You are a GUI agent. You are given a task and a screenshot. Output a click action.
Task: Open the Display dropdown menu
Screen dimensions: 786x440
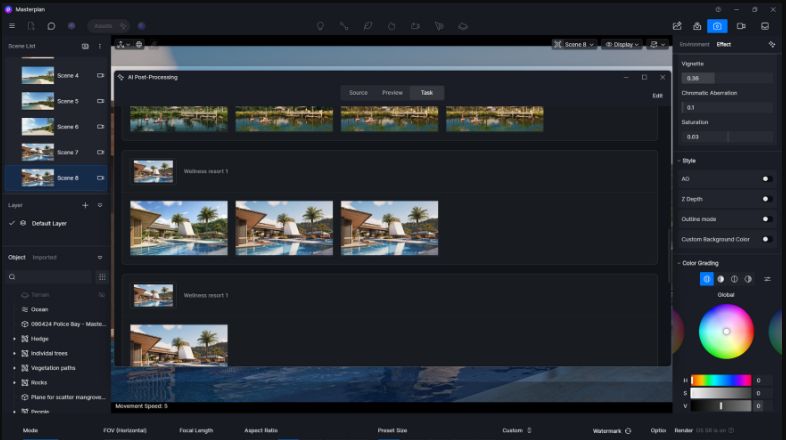(x=622, y=44)
